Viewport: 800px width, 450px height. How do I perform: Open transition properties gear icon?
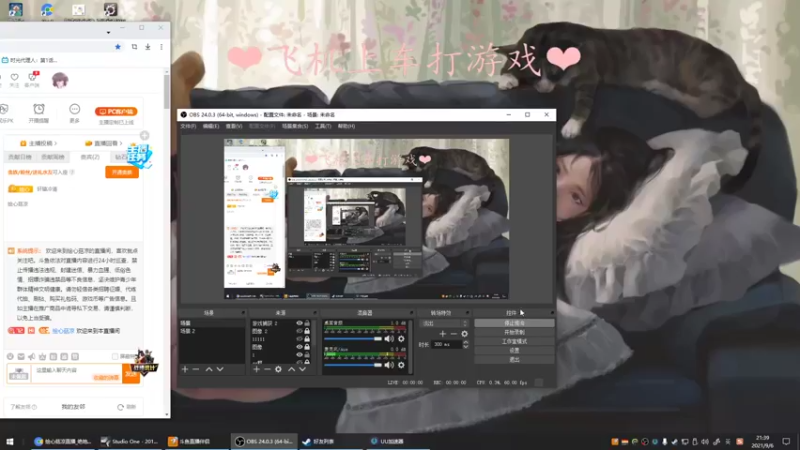(x=464, y=334)
